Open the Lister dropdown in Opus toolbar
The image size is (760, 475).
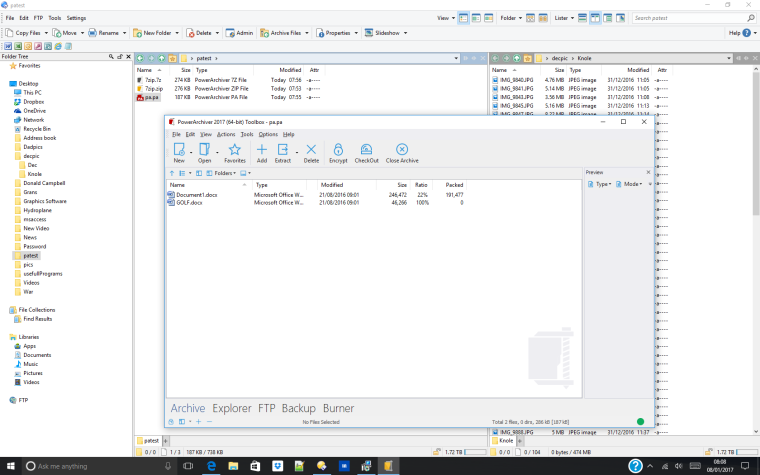click(564, 18)
